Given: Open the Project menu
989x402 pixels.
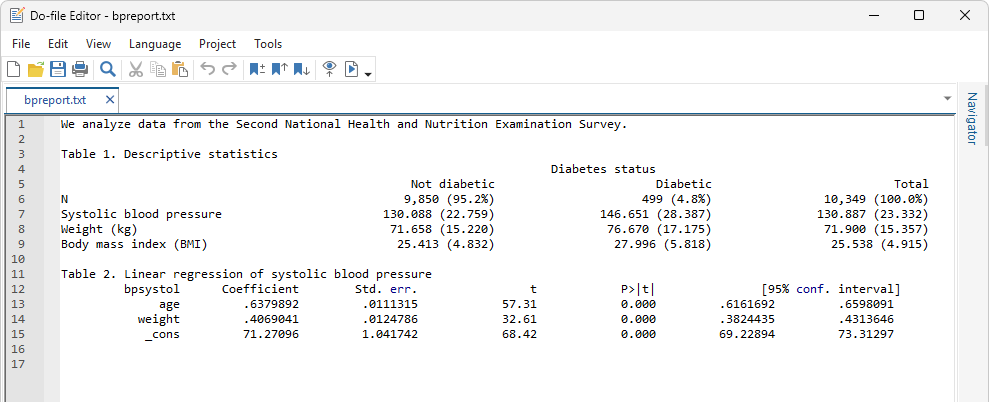Looking at the screenshot, I should (x=217, y=44).
